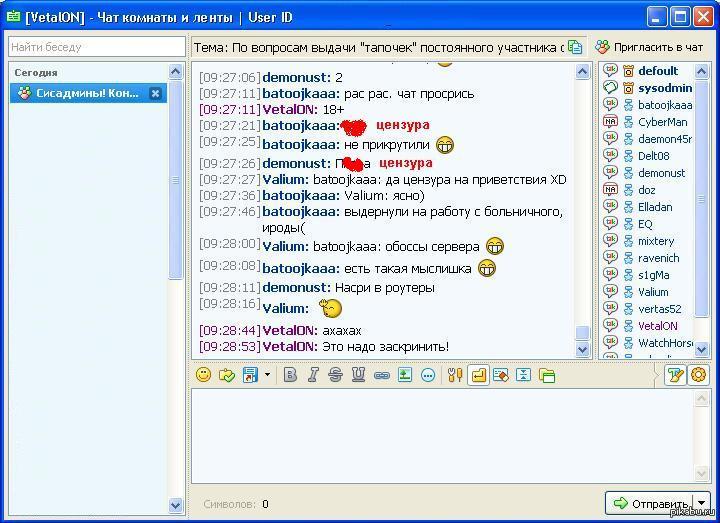Select the Сисадмины conversation tab
The width and height of the screenshot is (720, 523).
tap(80, 93)
